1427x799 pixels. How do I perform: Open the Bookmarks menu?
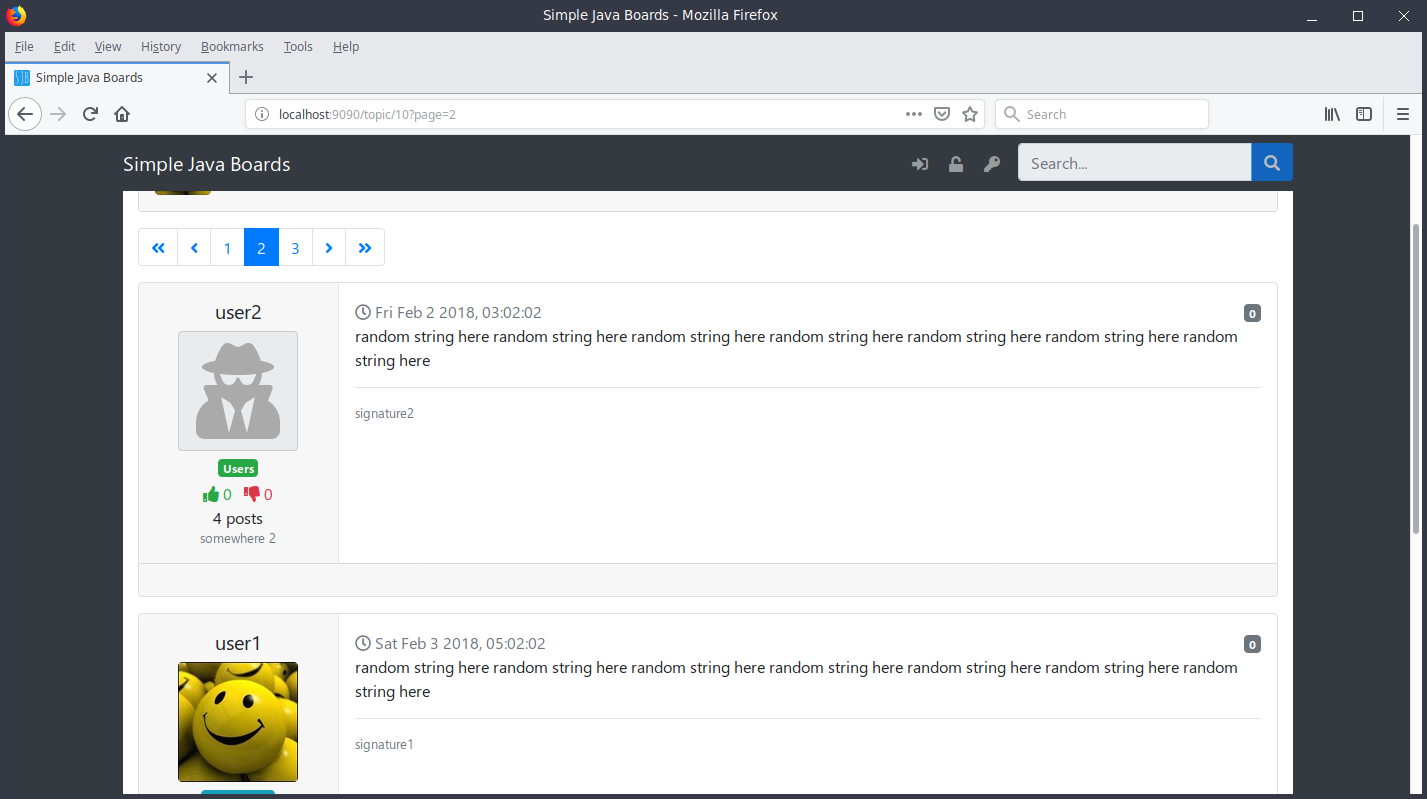tap(232, 46)
